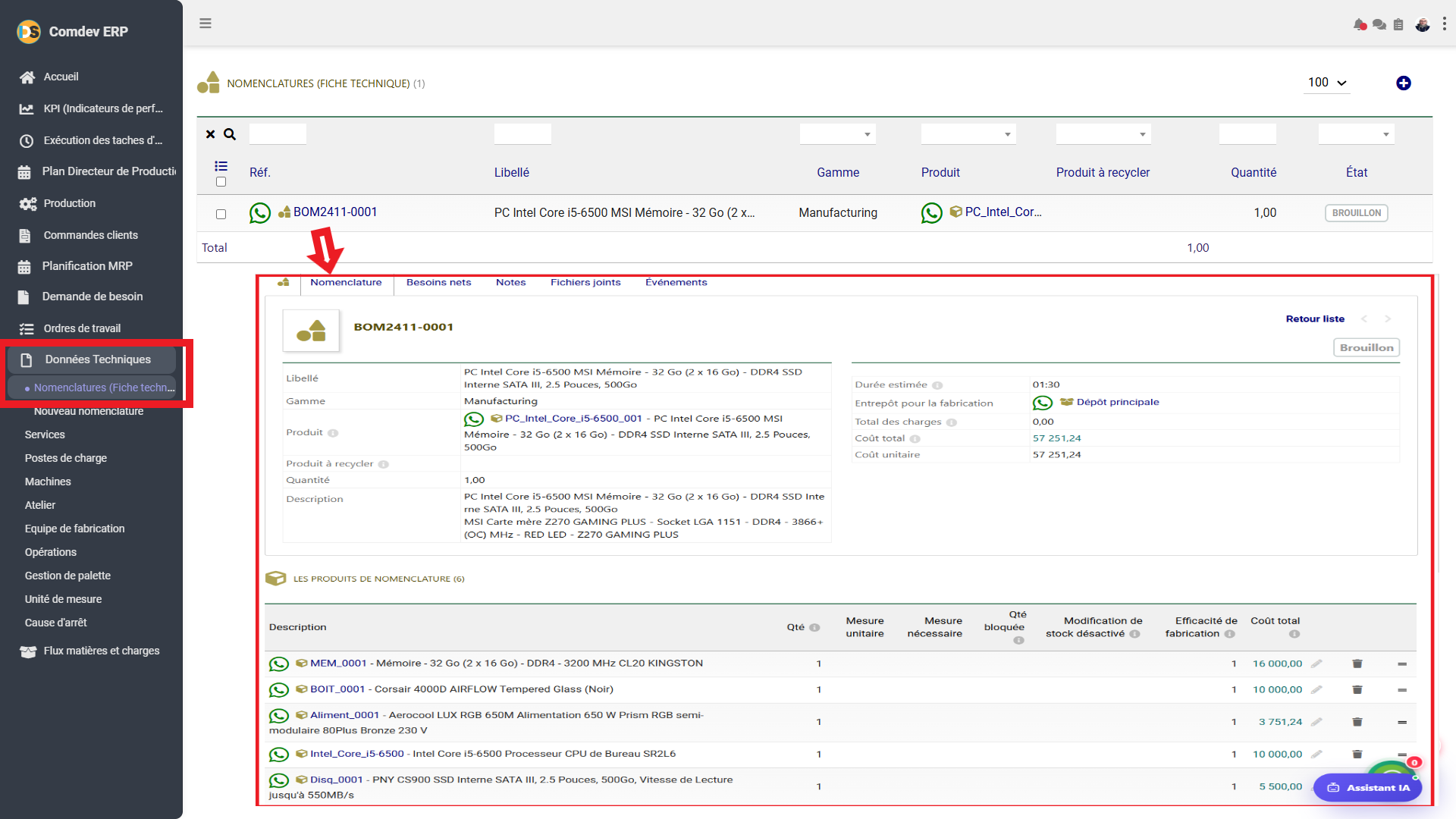1456x819 pixels.
Task: Open the Événements tab
Action: (676, 283)
